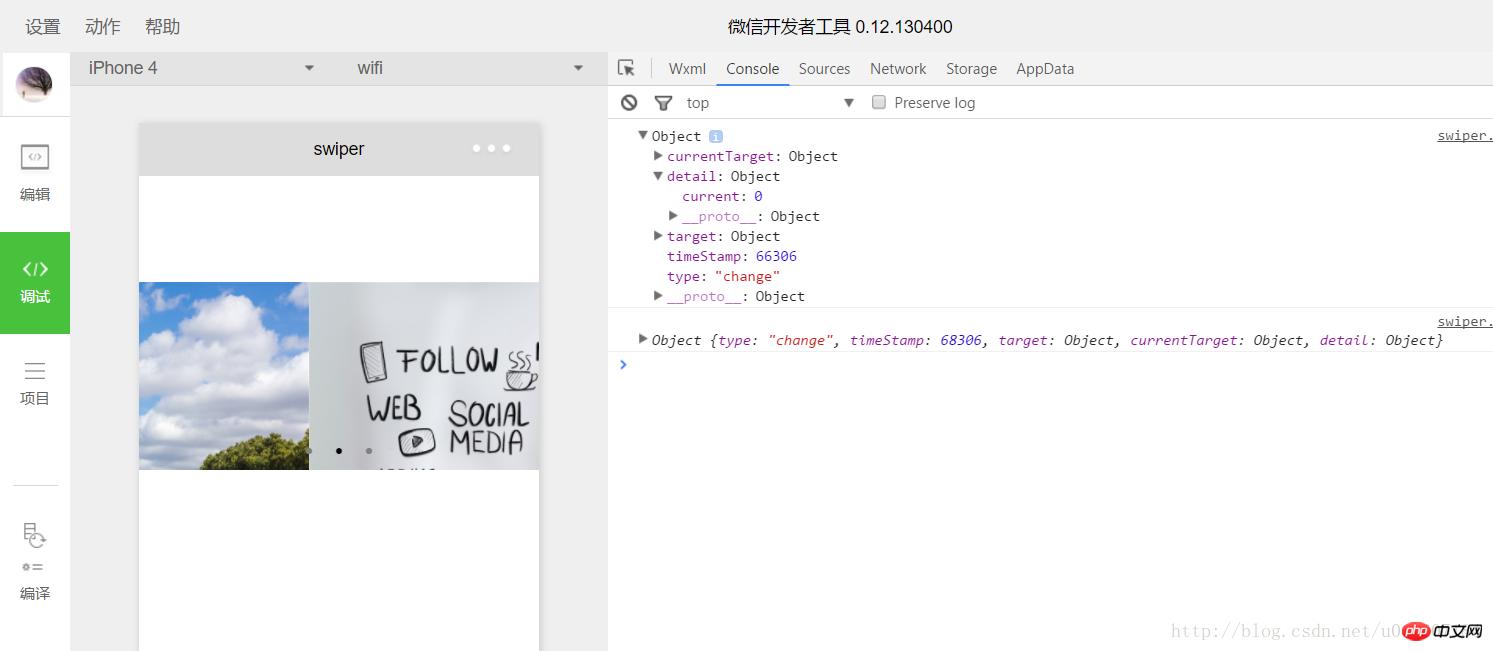Screen dimensions: 1493x651
Task: Enable the Preserve log checkbox
Action: click(879, 102)
